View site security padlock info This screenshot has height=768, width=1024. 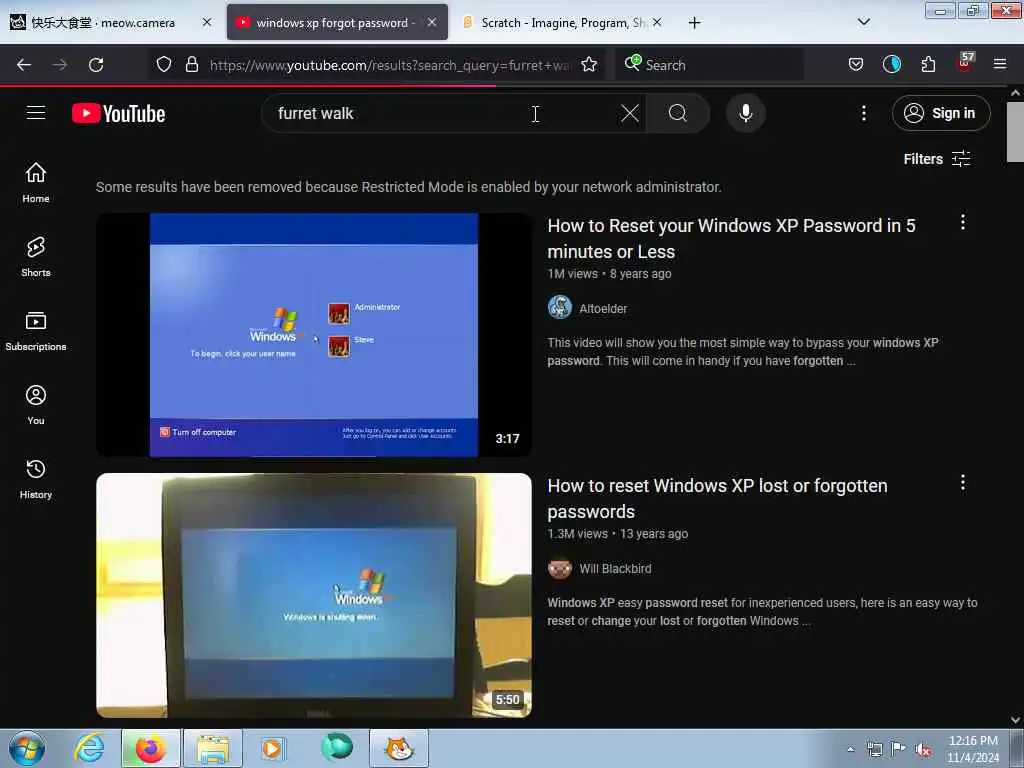(x=191, y=65)
